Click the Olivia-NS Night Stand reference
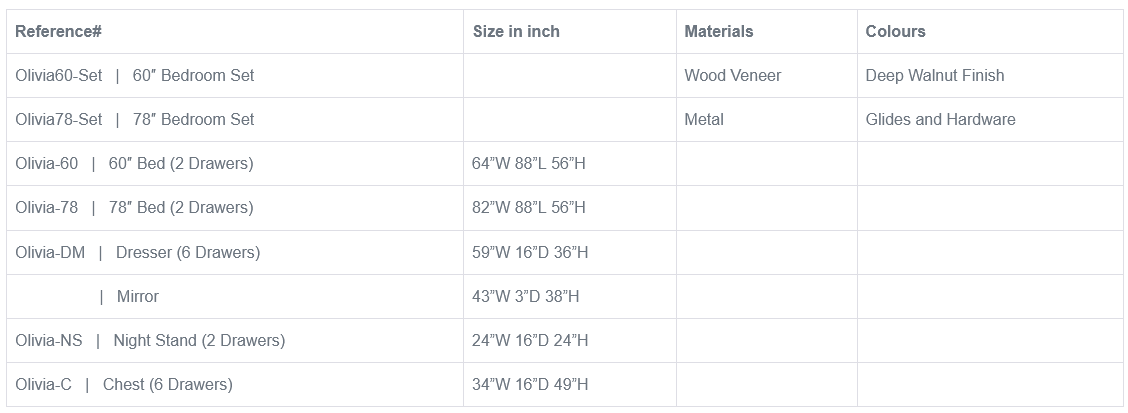This screenshot has width=1128, height=413. pyautogui.click(x=150, y=341)
